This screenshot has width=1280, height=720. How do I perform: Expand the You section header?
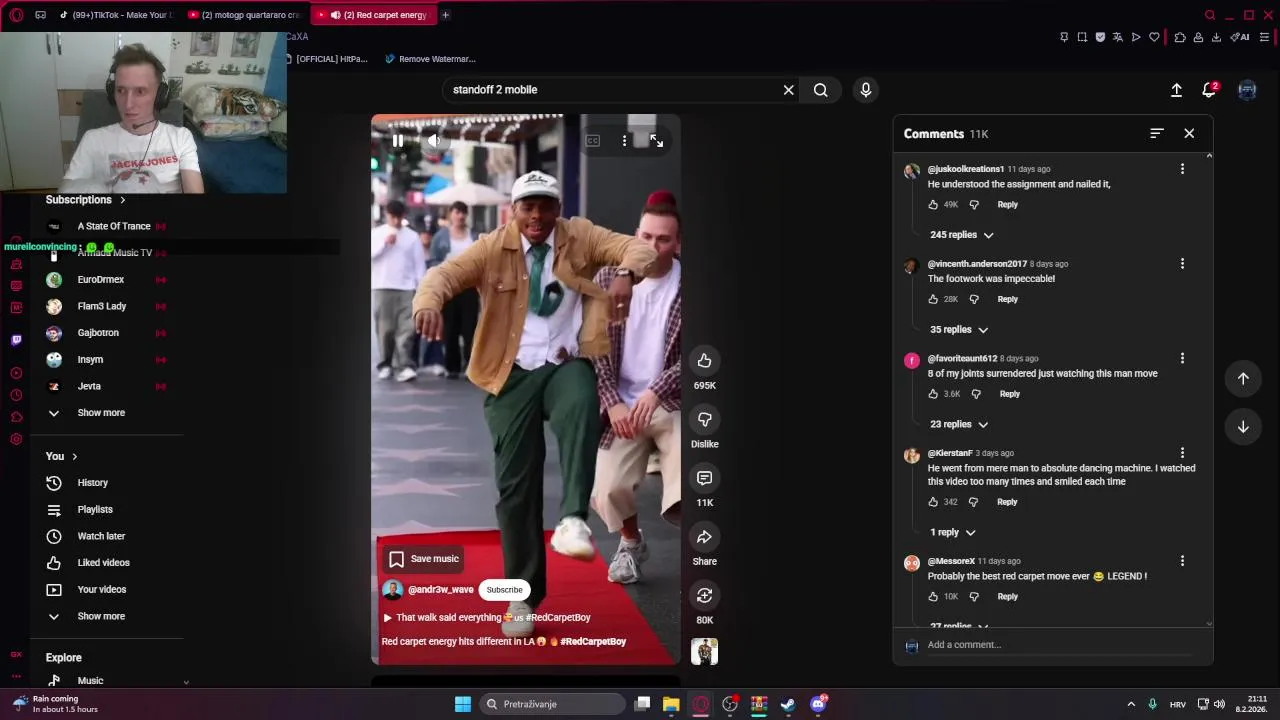pos(61,456)
